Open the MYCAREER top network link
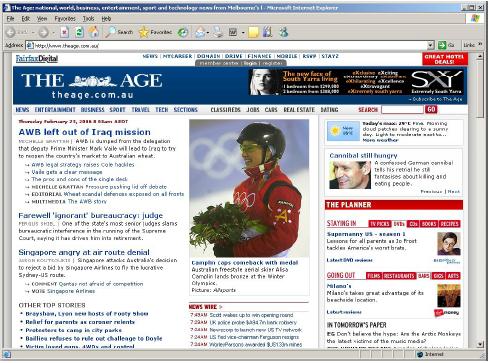The image size is (489, 363). 177,56
